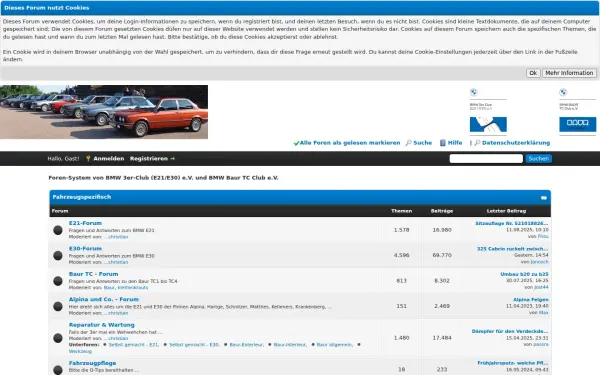Focus the search input field in the dark bar
Screen dimensions: 600x375
[x=486, y=158]
